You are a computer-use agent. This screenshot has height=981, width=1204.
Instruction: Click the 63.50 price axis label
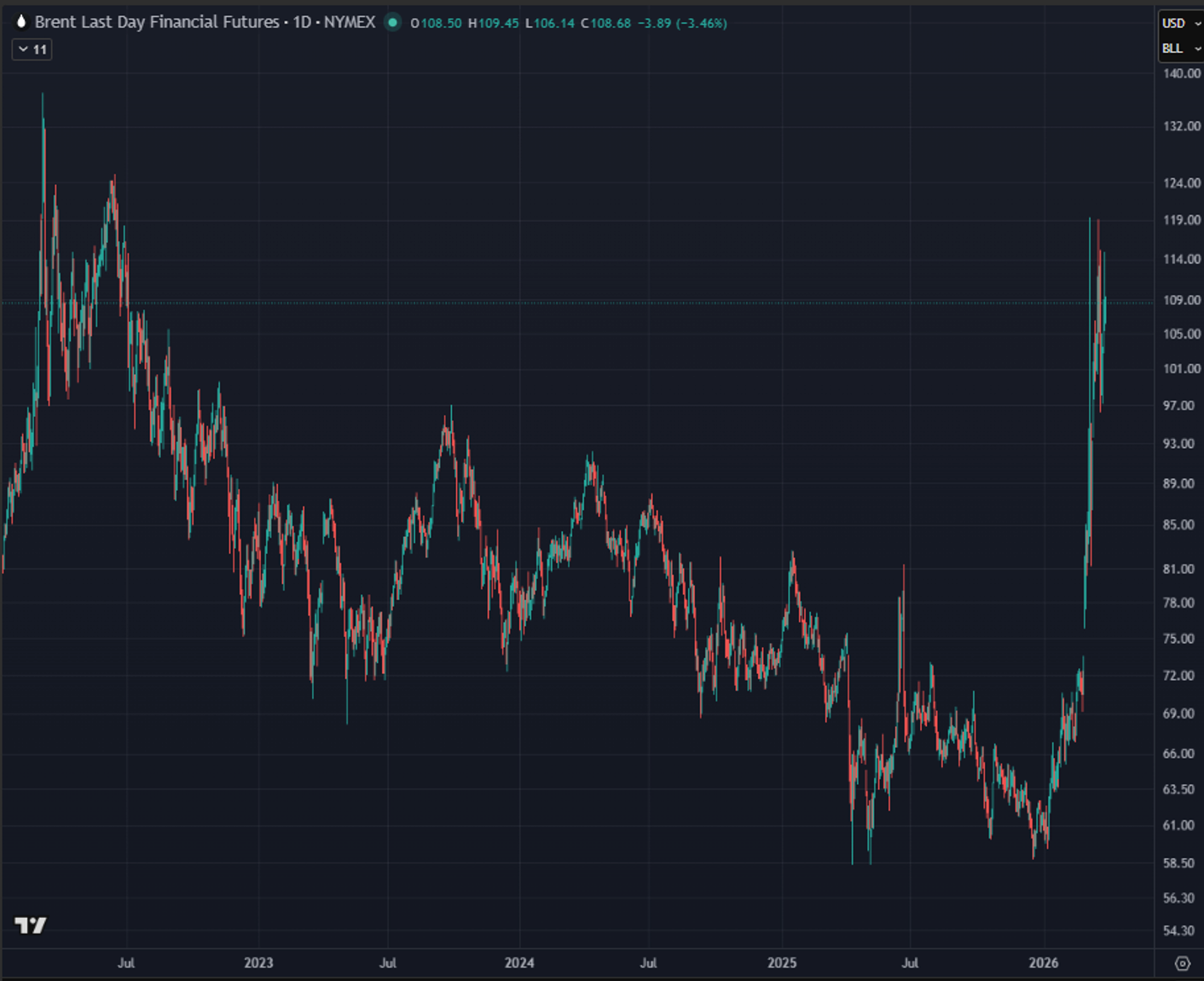click(1179, 789)
